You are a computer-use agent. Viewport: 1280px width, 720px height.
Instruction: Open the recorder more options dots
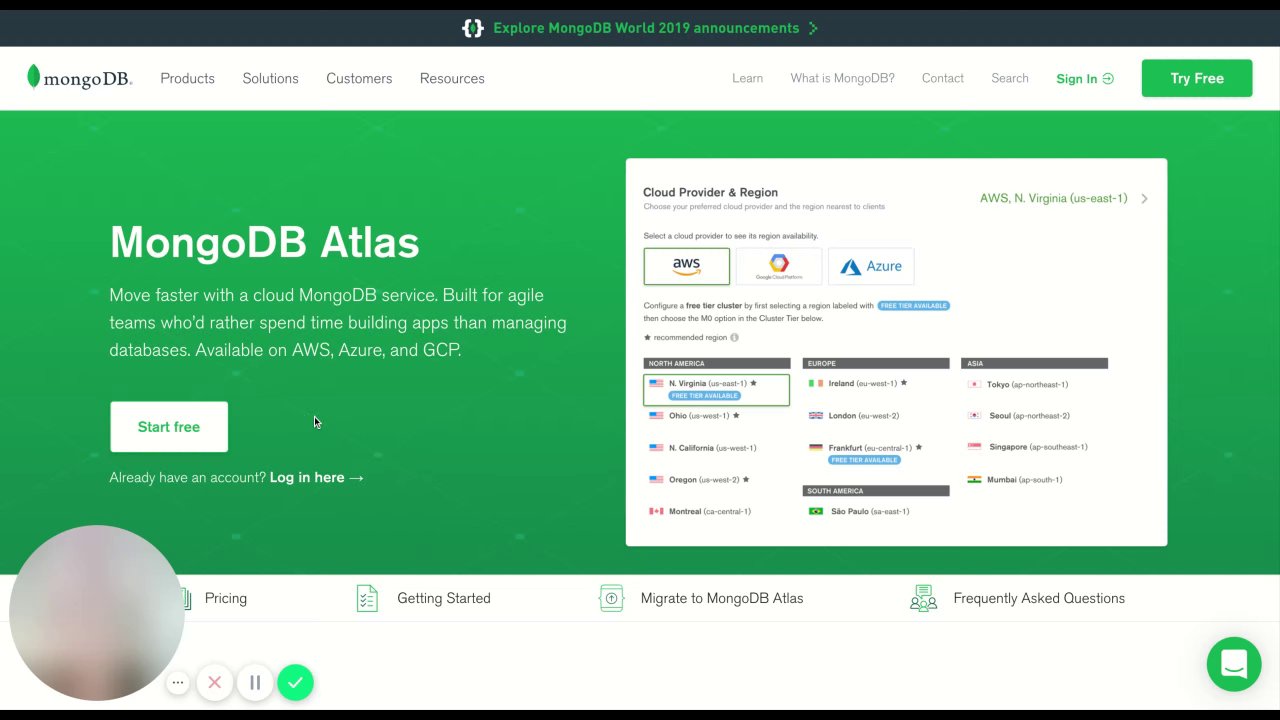point(178,682)
